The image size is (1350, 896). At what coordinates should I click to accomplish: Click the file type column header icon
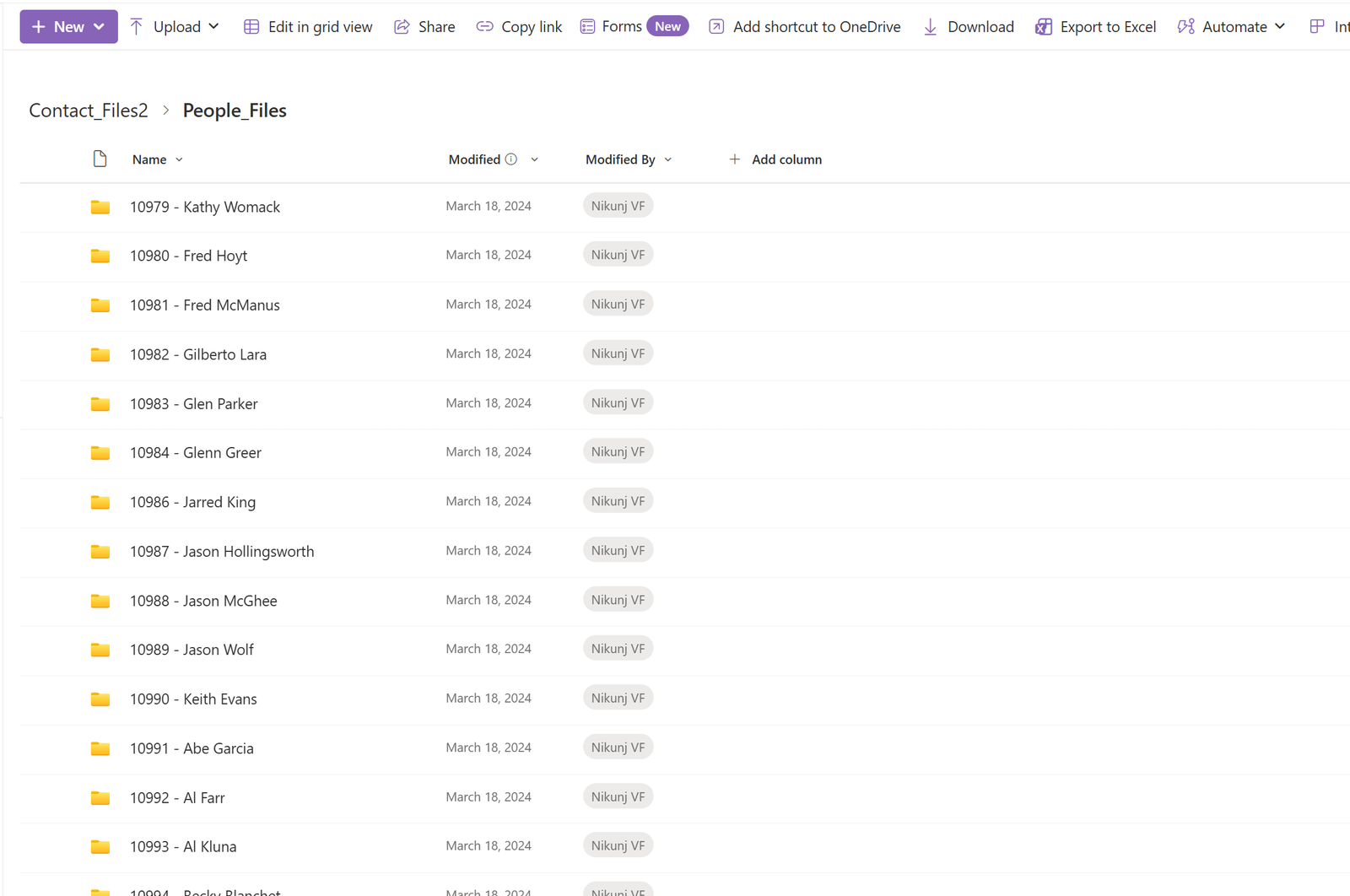(x=100, y=159)
